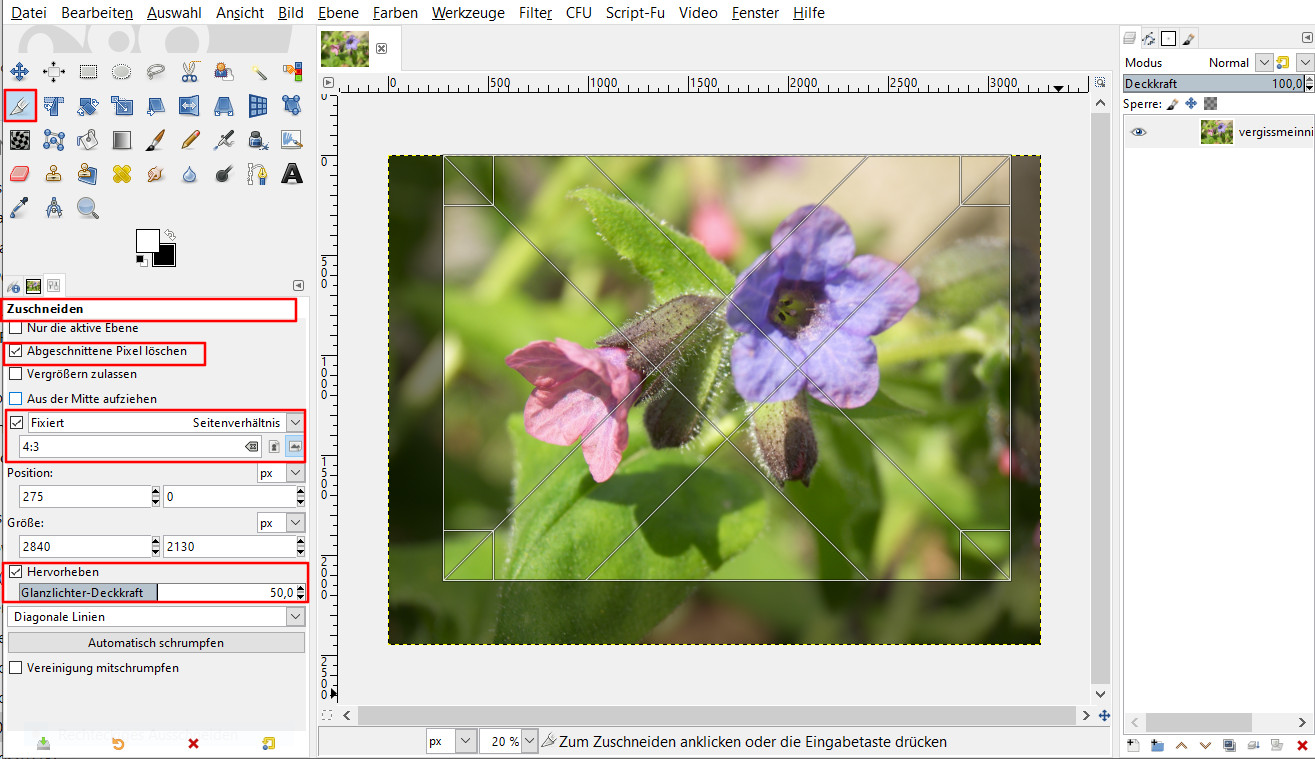This screenshot has width=1315, height=759.
Task: Select the Paintbrush tool
Action: click(155, 140)
